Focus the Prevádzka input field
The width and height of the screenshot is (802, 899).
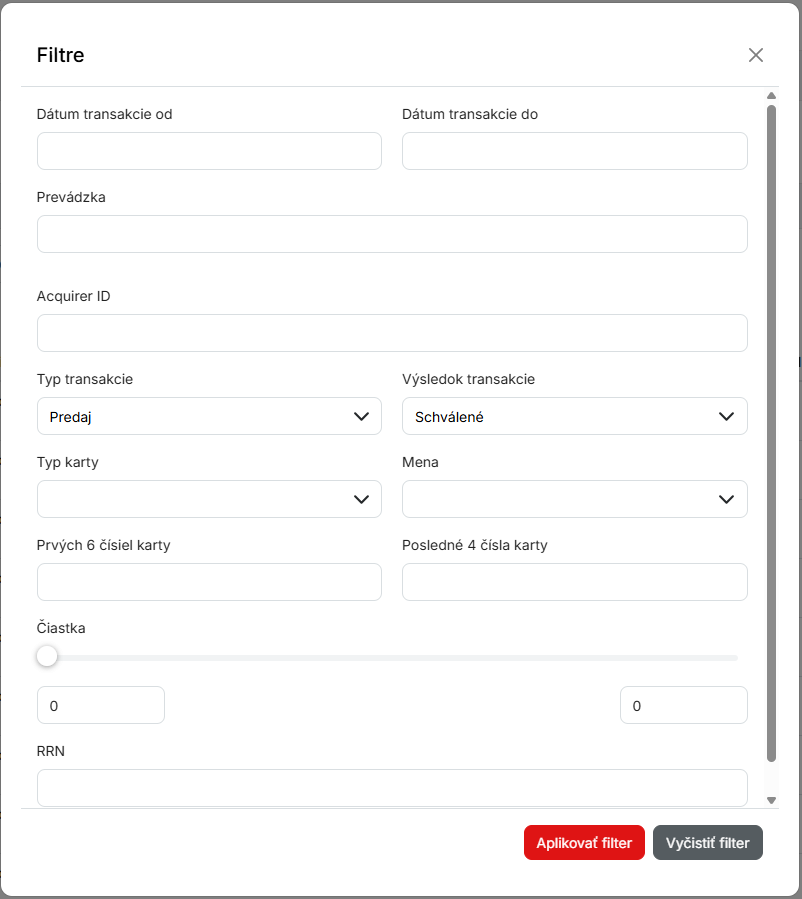[392, 234]
